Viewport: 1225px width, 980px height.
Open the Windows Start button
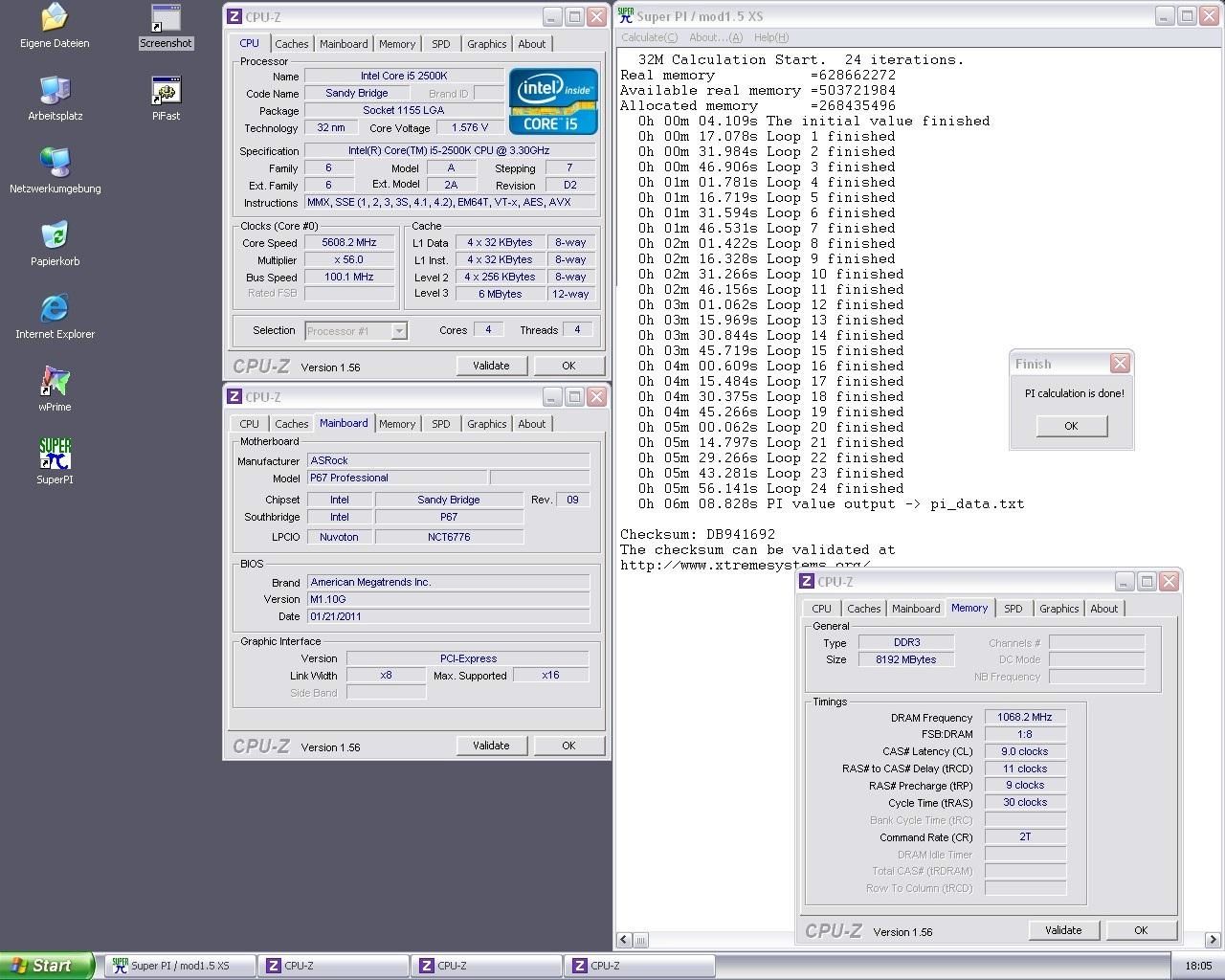coord(47,966)
